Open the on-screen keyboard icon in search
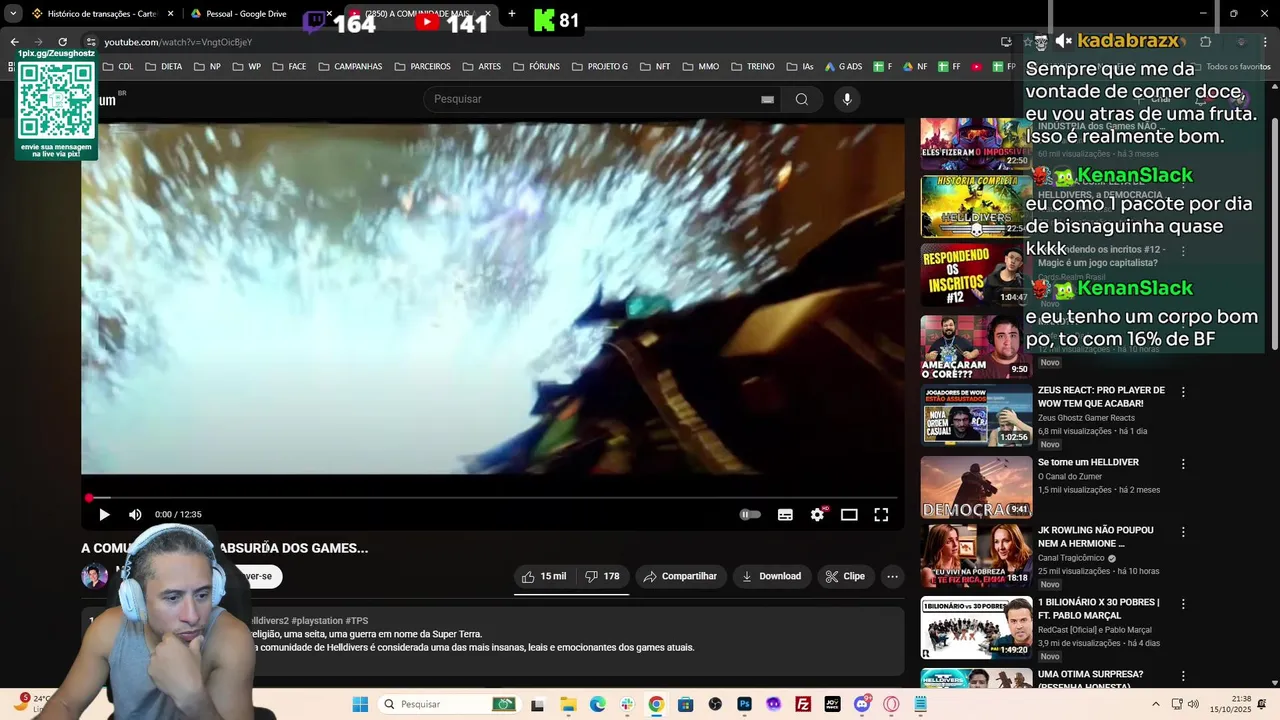 click(767, 99)
